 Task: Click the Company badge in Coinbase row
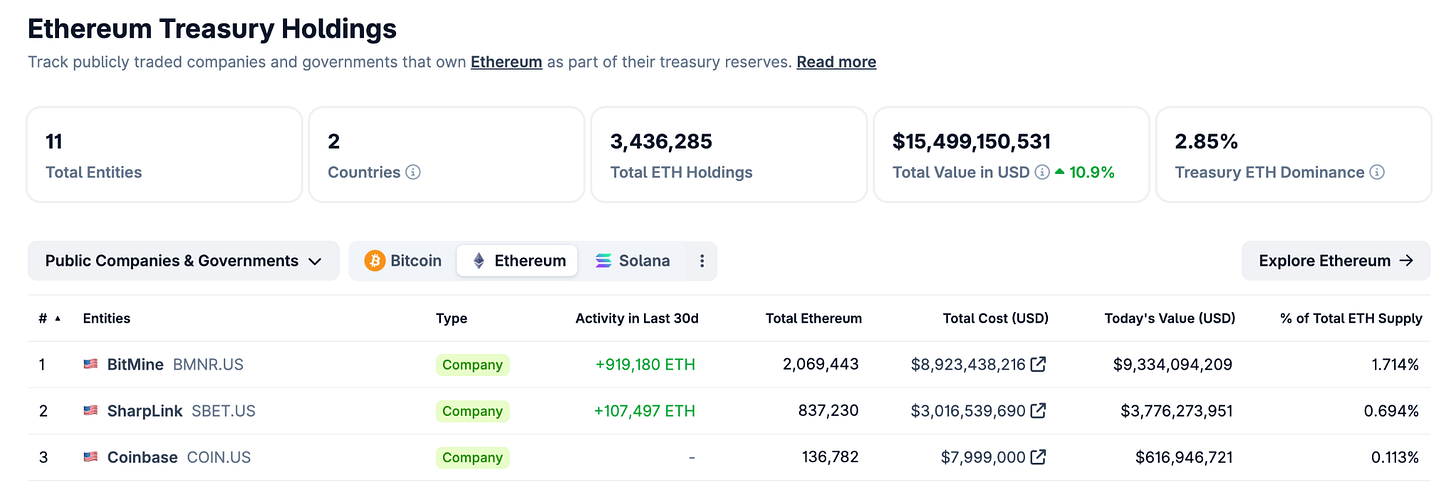[472, 457]
